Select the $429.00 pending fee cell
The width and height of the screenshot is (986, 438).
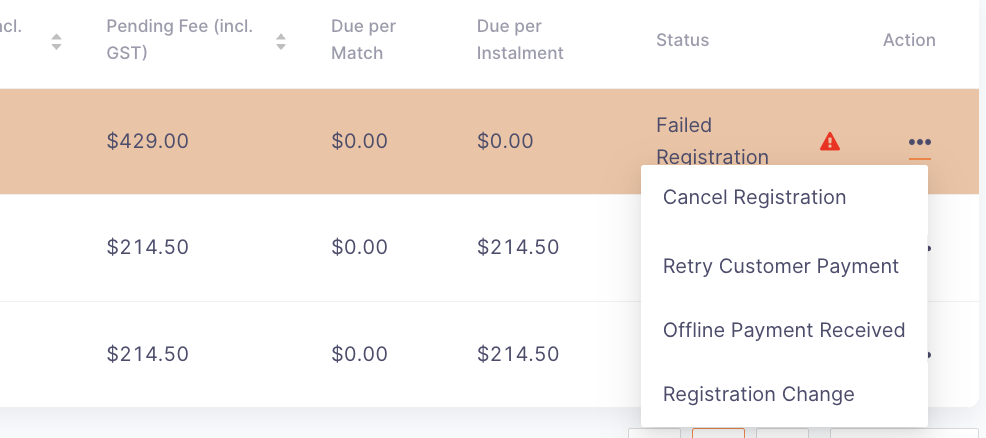click(x=148, y=141)
